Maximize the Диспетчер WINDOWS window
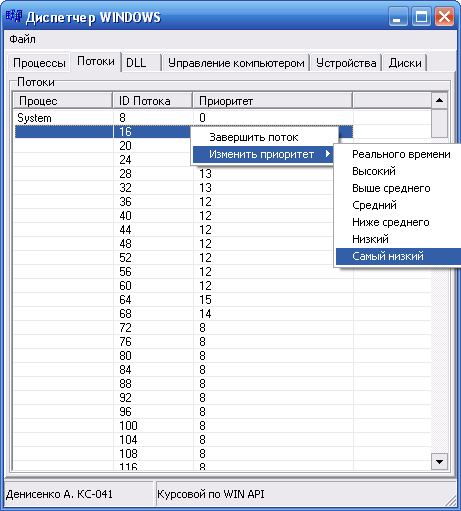This screenshot has height=511, width=461. click(x=421, y=16)
